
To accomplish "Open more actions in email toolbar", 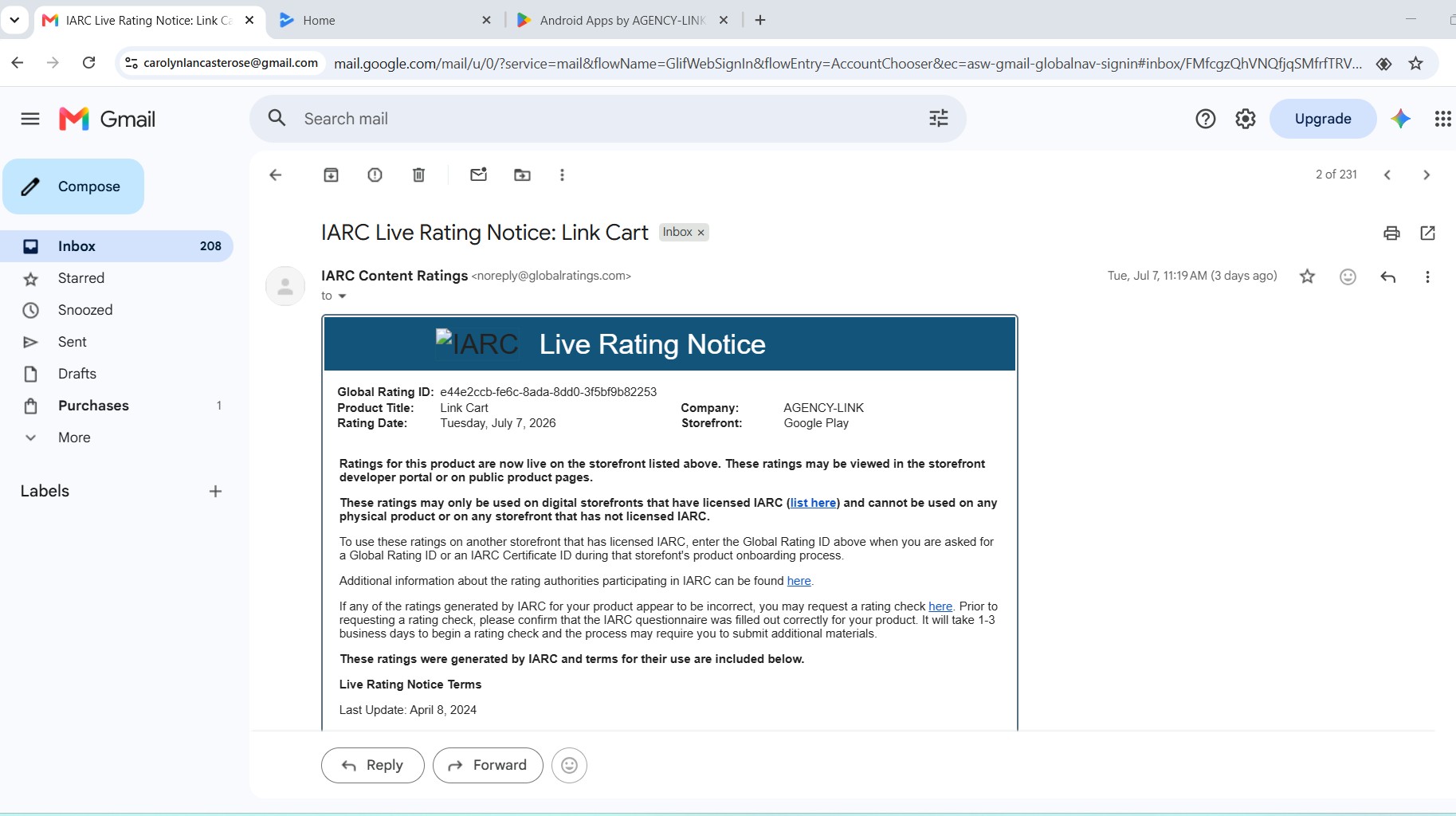I will [x=562, y=175].
